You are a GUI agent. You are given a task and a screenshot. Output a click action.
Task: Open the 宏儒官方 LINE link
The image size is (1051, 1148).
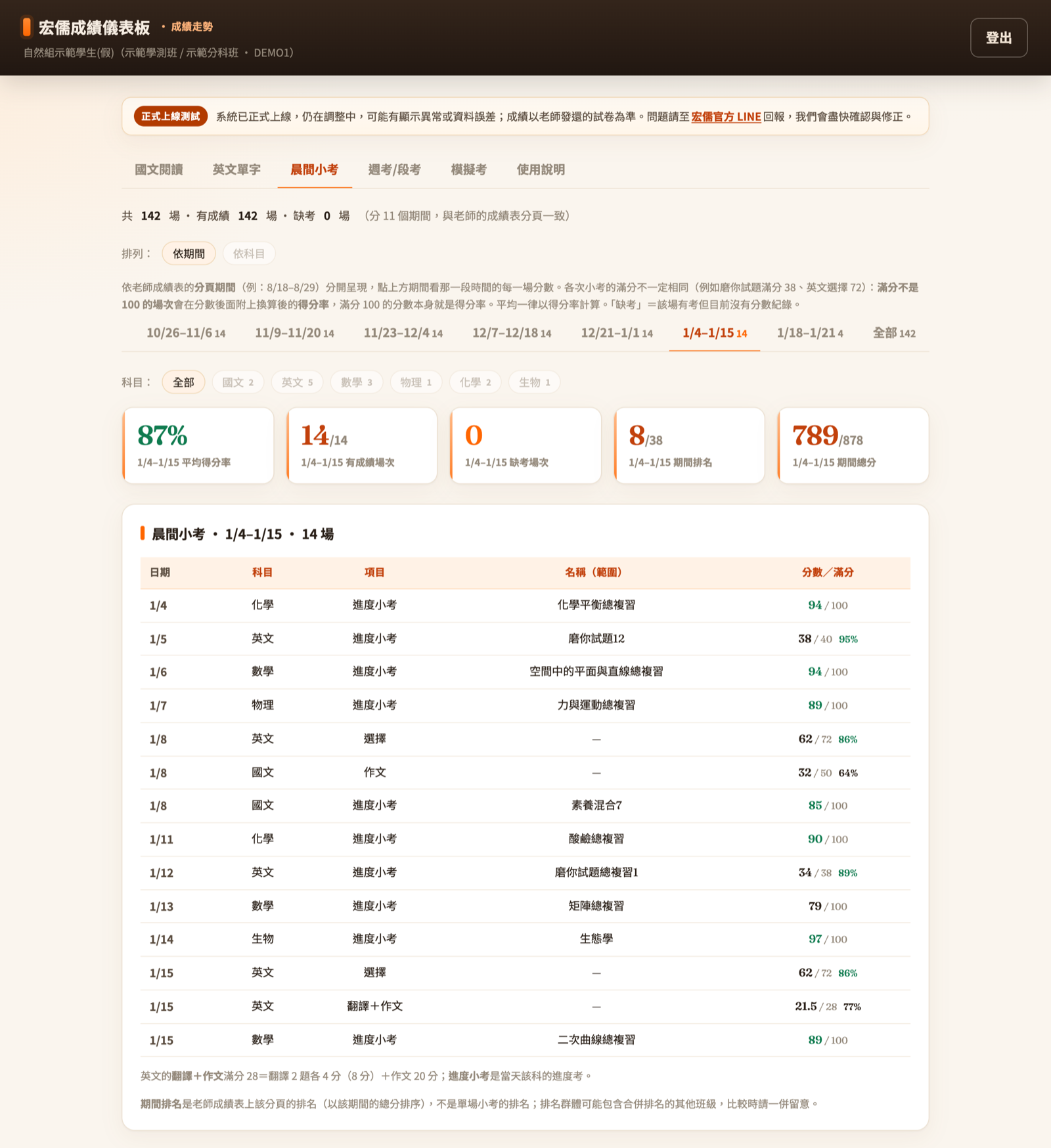726,117
